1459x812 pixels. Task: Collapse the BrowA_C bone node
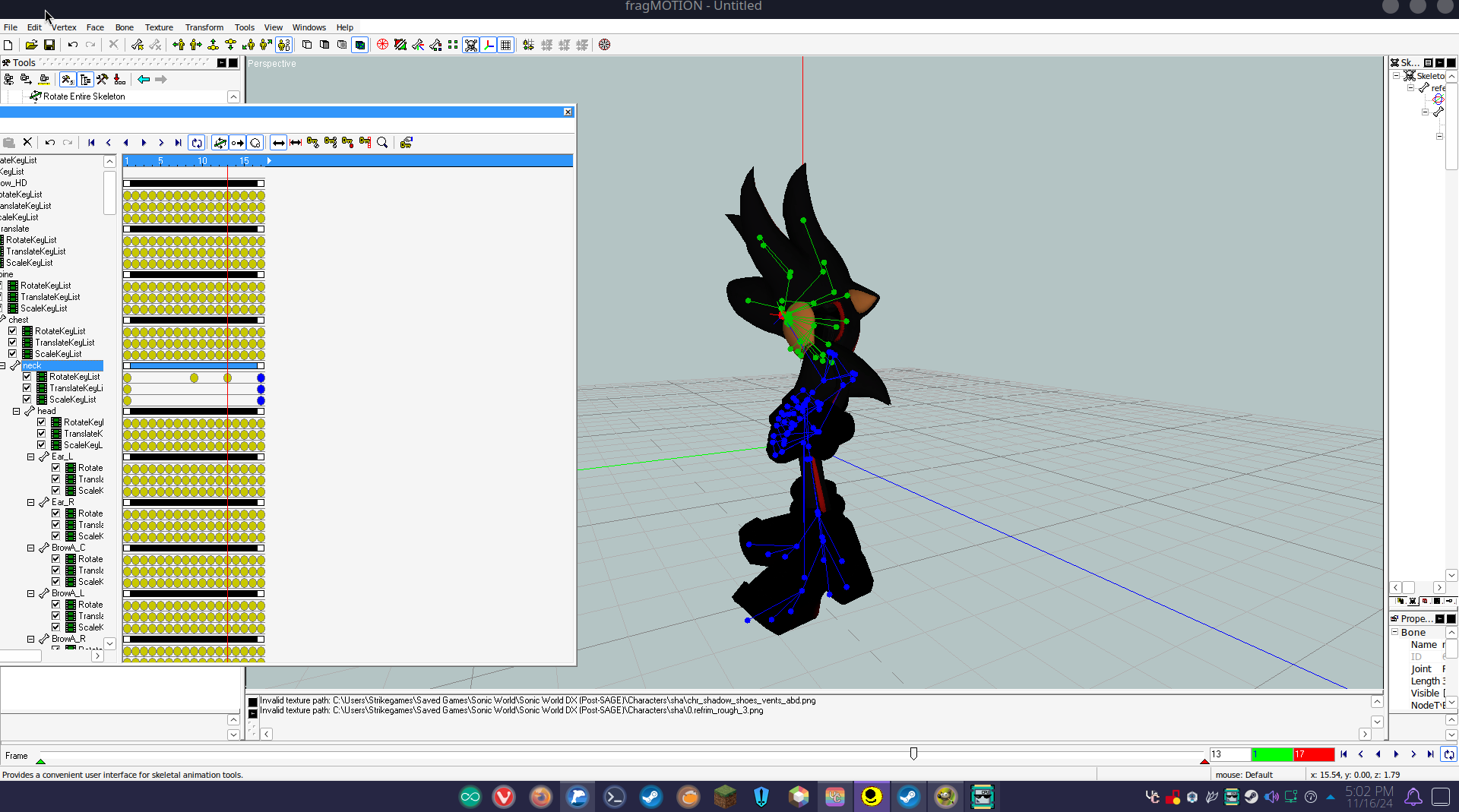[31, 548]
